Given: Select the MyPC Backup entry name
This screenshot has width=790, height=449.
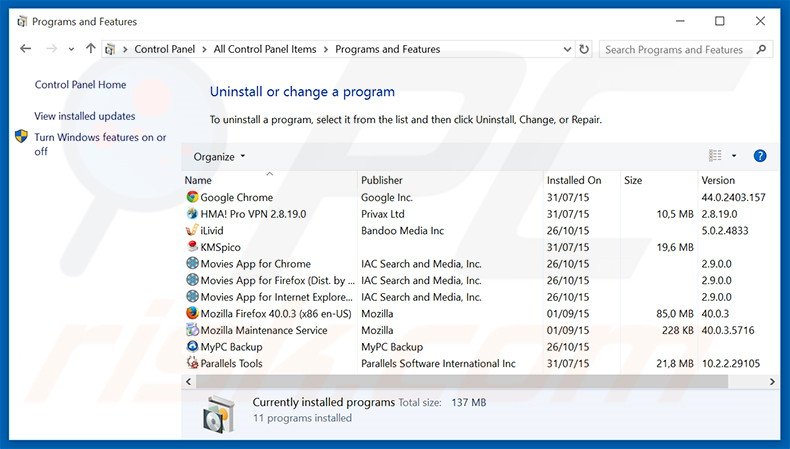Looking at the screenshot, I should coord(231,347).
